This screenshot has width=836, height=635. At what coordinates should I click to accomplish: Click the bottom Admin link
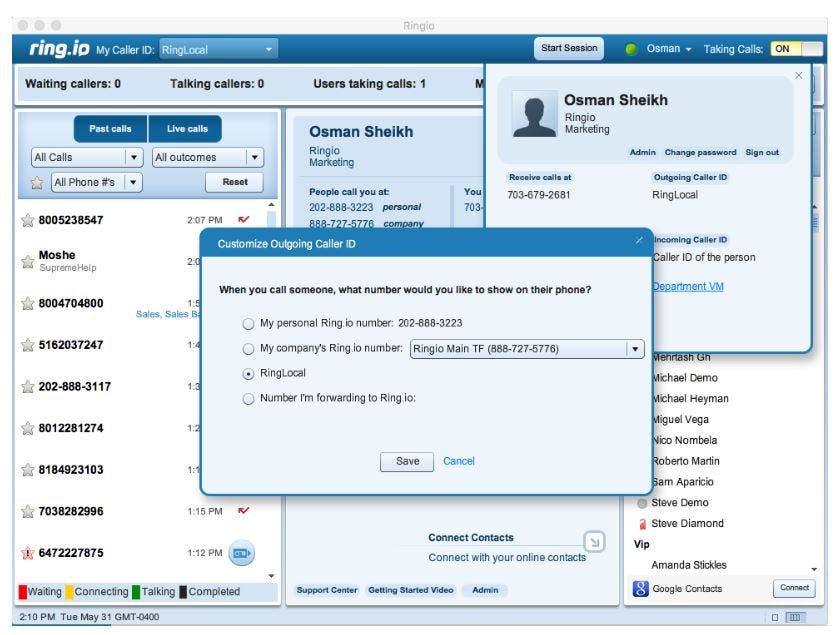[x=485, y=590]
